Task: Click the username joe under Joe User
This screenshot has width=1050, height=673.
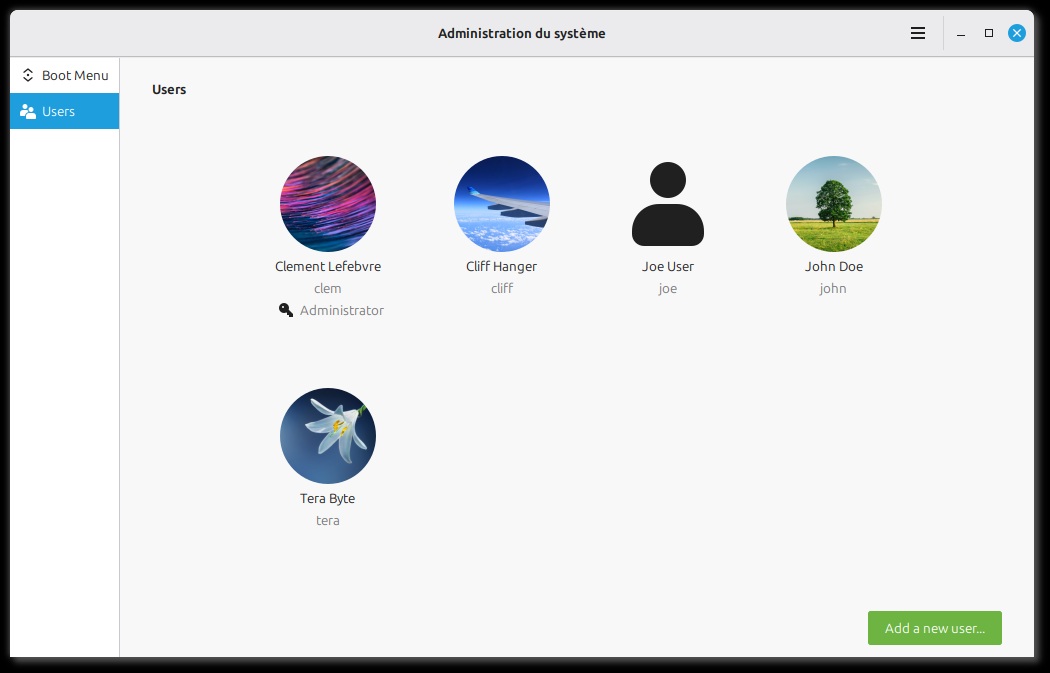Action: (667, 288)
